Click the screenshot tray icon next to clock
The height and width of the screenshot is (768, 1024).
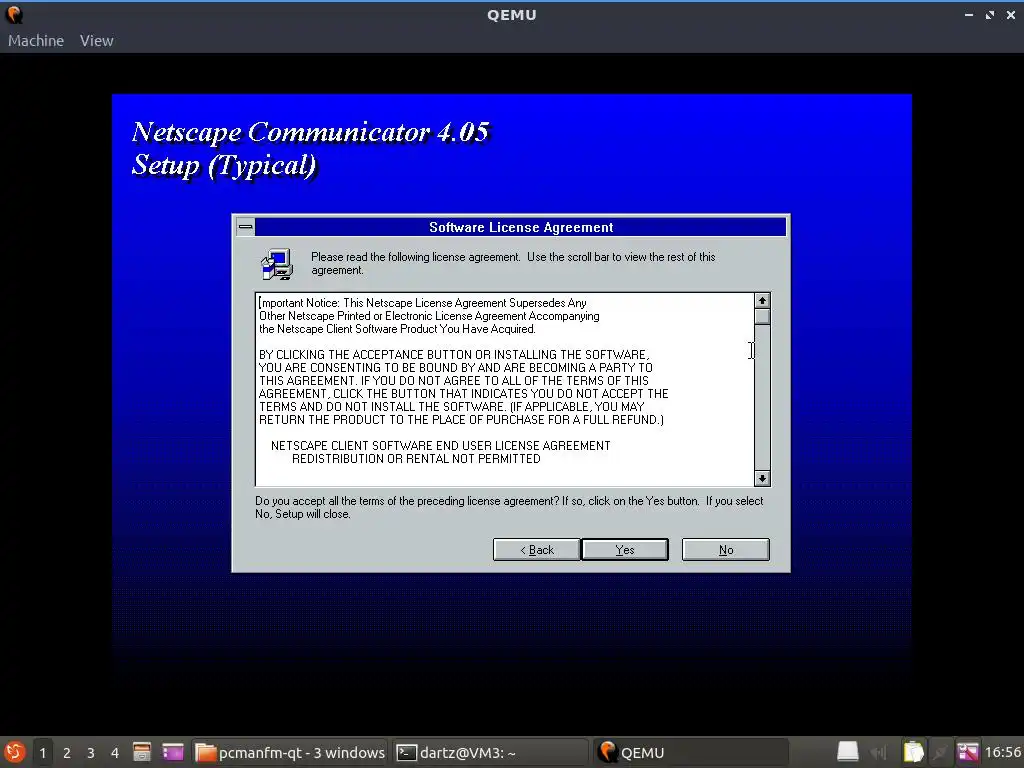point(968,752)
